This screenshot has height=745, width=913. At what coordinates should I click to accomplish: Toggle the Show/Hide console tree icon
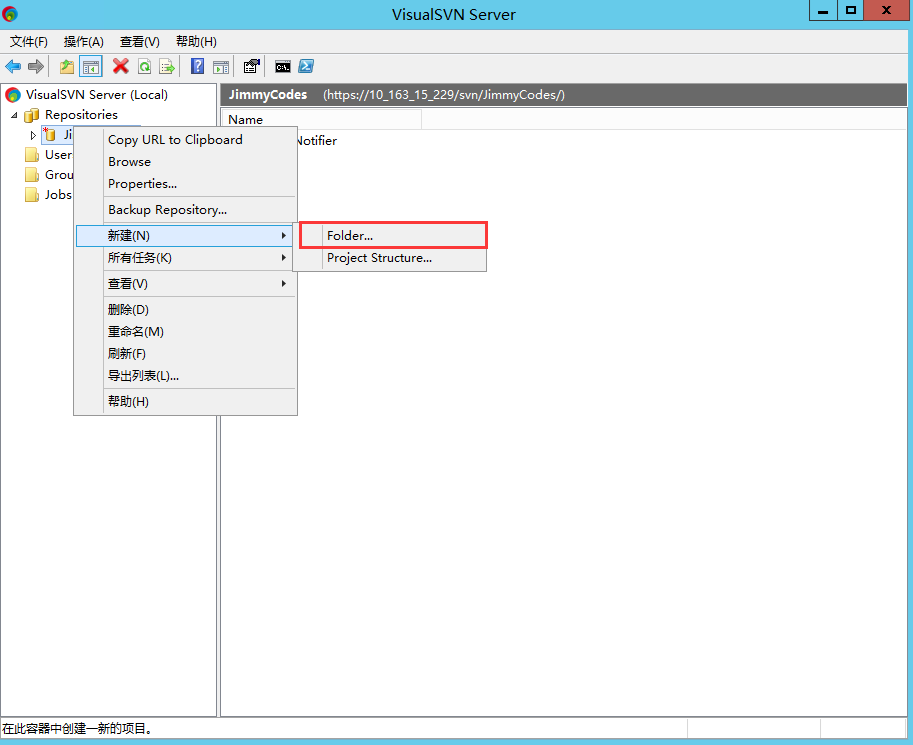tap(91, 66)
